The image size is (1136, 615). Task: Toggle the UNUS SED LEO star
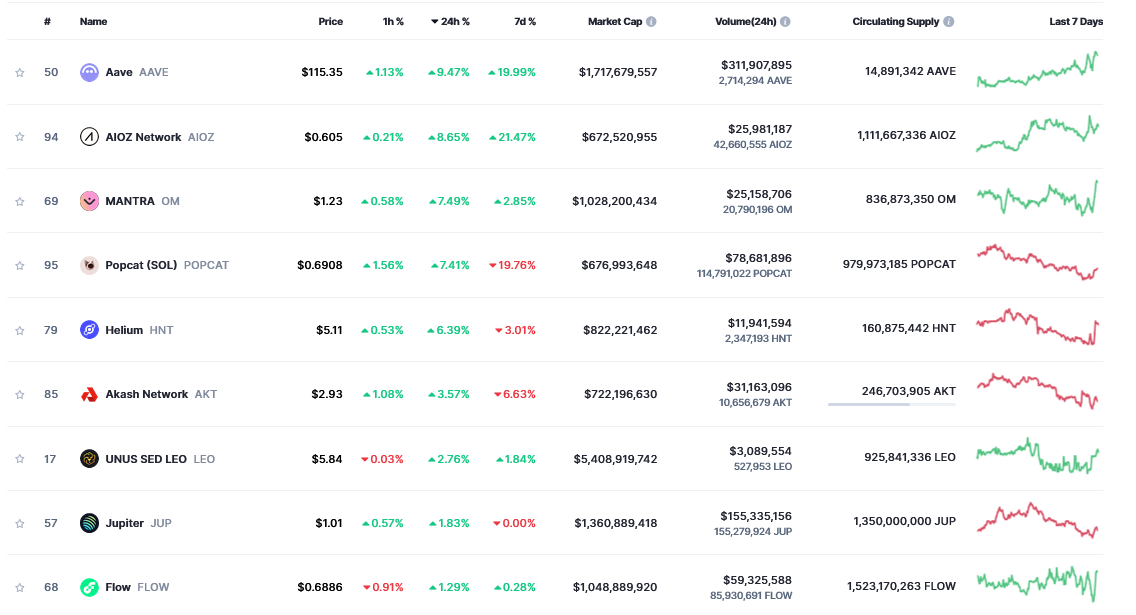(x=20, y=459)
